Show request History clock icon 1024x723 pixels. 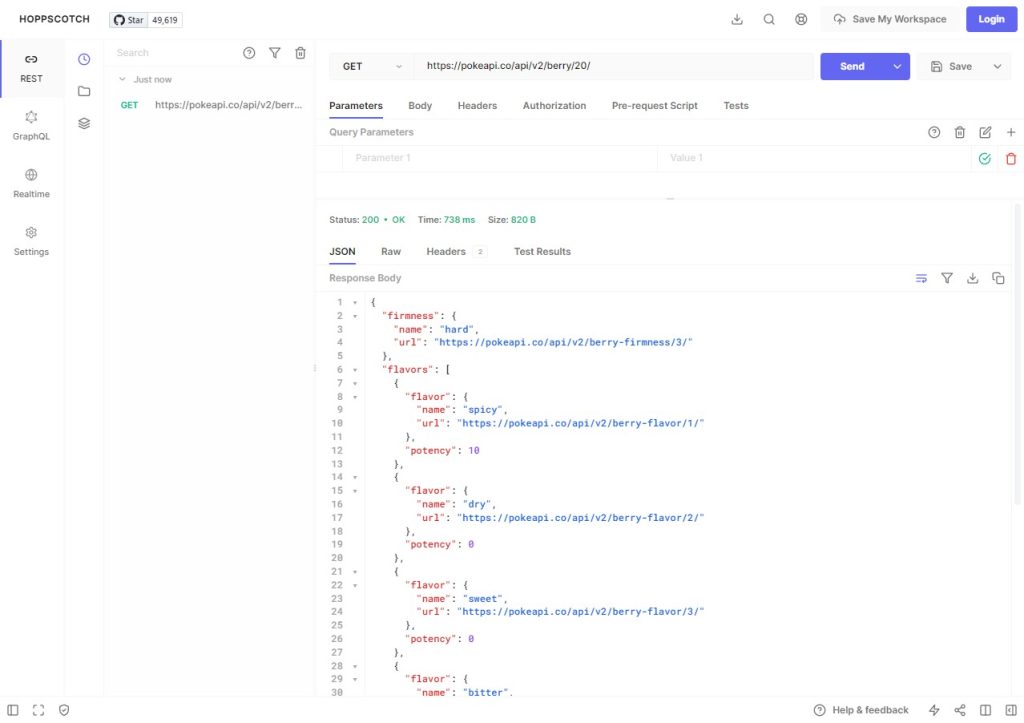84,59
